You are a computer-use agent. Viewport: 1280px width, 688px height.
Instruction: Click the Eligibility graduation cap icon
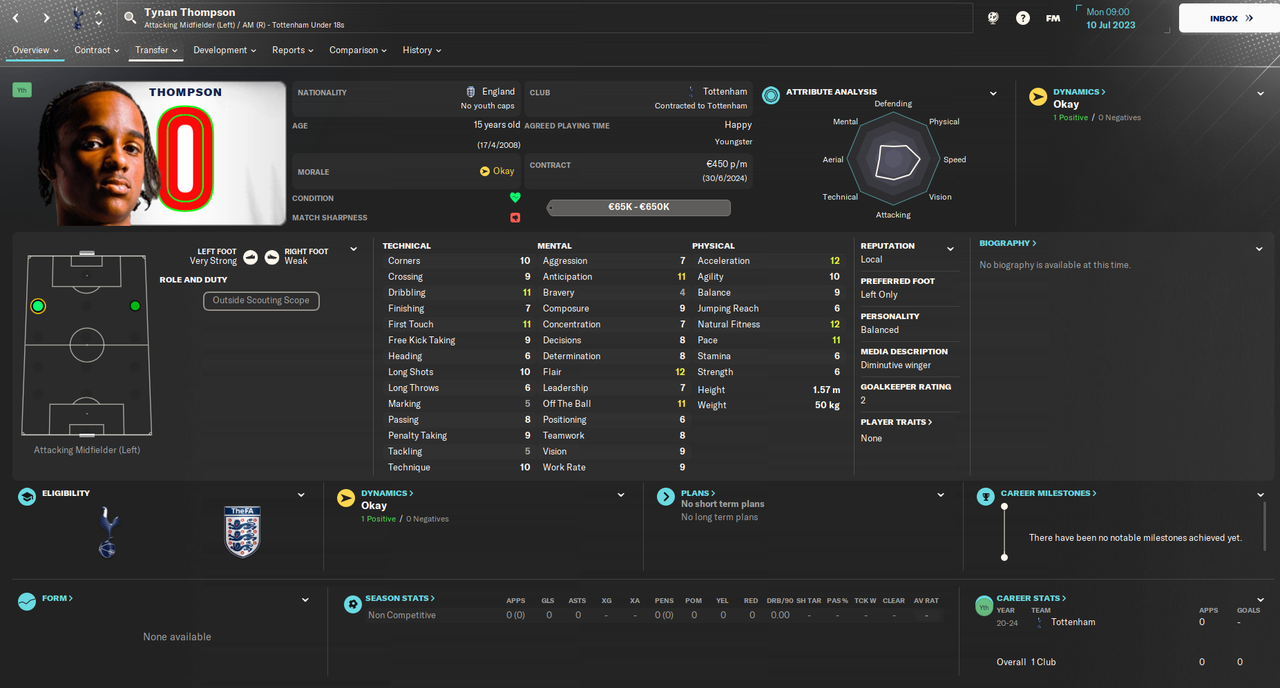[27, 497]
